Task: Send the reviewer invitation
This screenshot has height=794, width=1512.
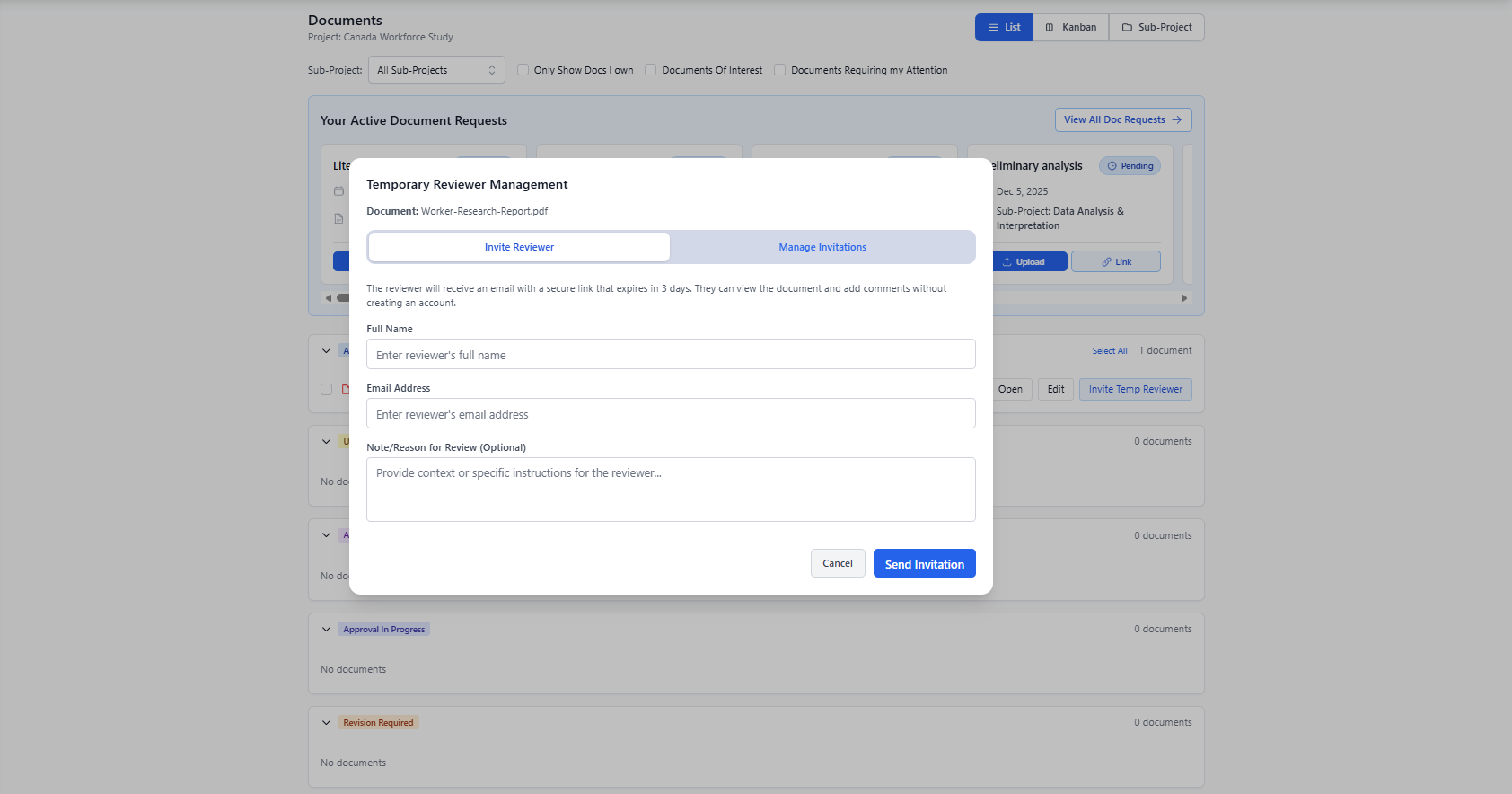Action: tap(925, 563)
